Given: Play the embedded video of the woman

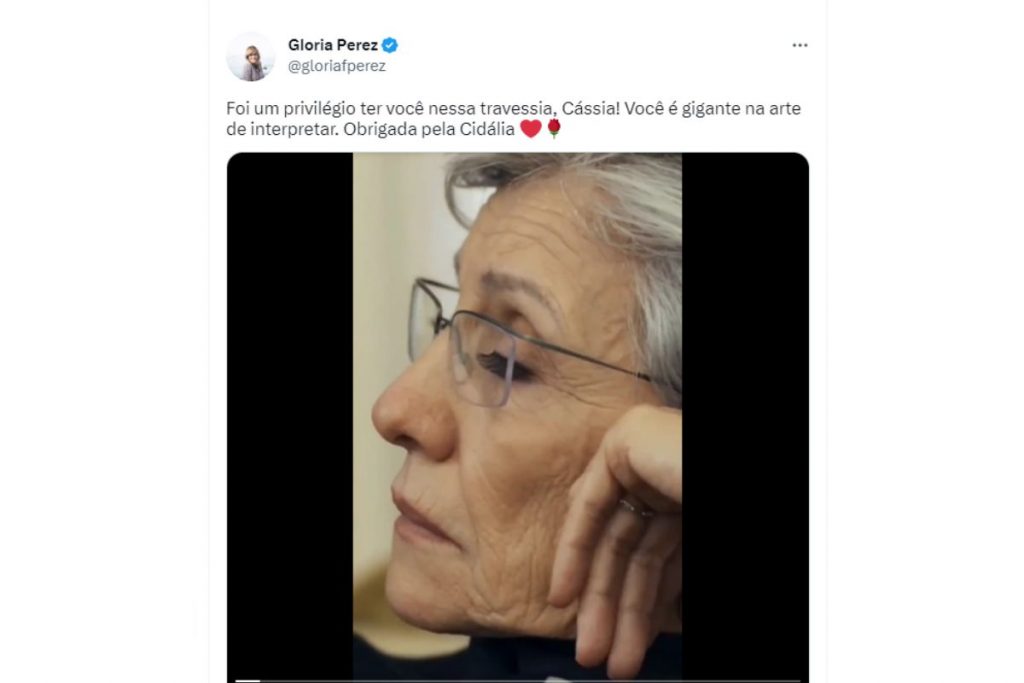Looking at the screenshot, I should pos(517,417).
